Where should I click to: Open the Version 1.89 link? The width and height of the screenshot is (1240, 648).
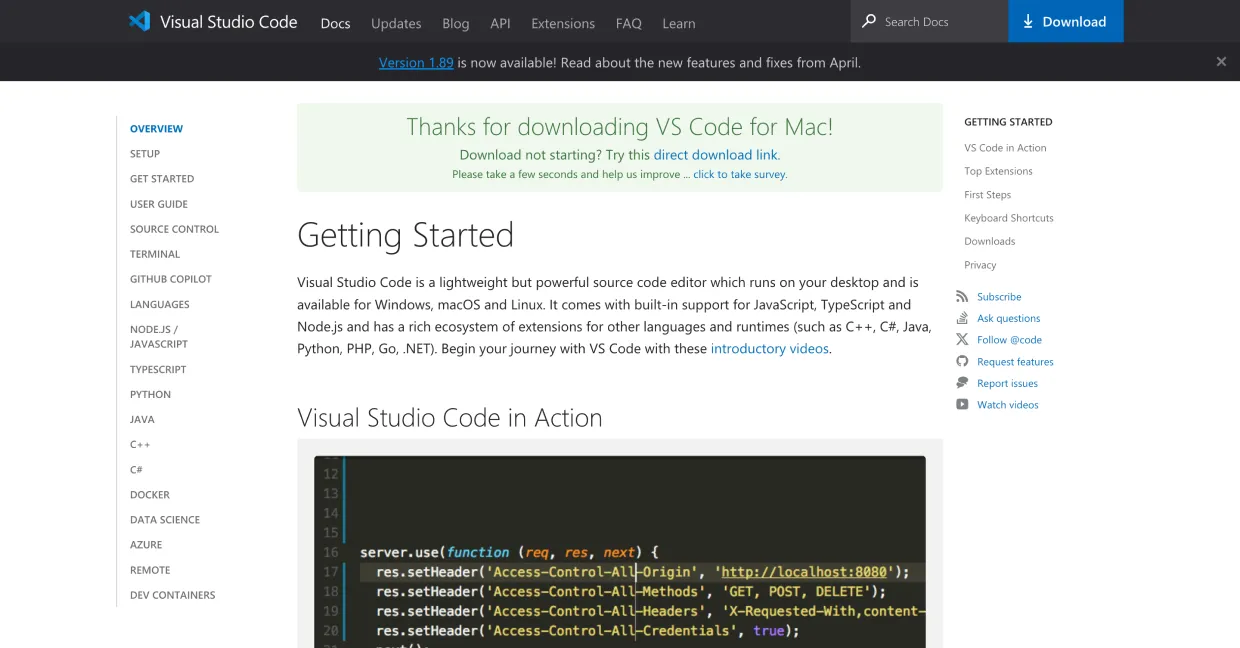click(416, 62)
